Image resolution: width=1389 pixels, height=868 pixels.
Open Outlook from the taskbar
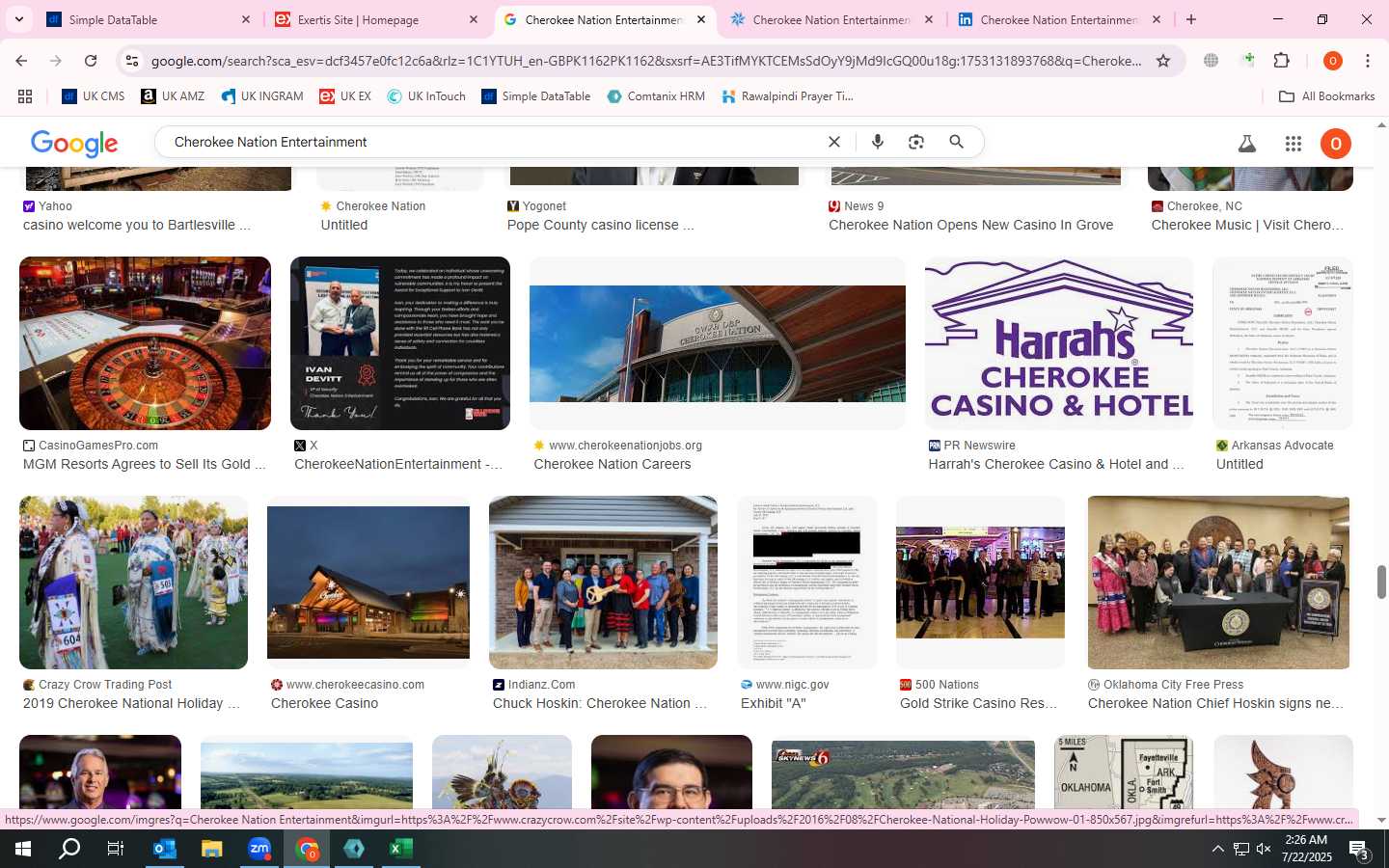click(165, 849)
